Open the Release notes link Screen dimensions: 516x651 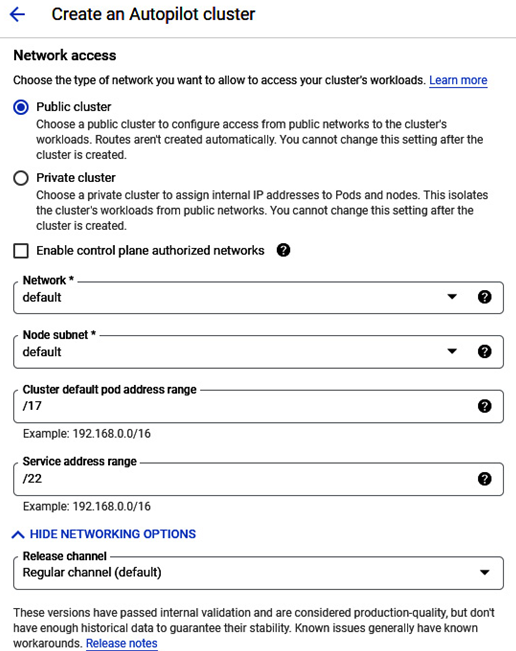pos(122,643)
